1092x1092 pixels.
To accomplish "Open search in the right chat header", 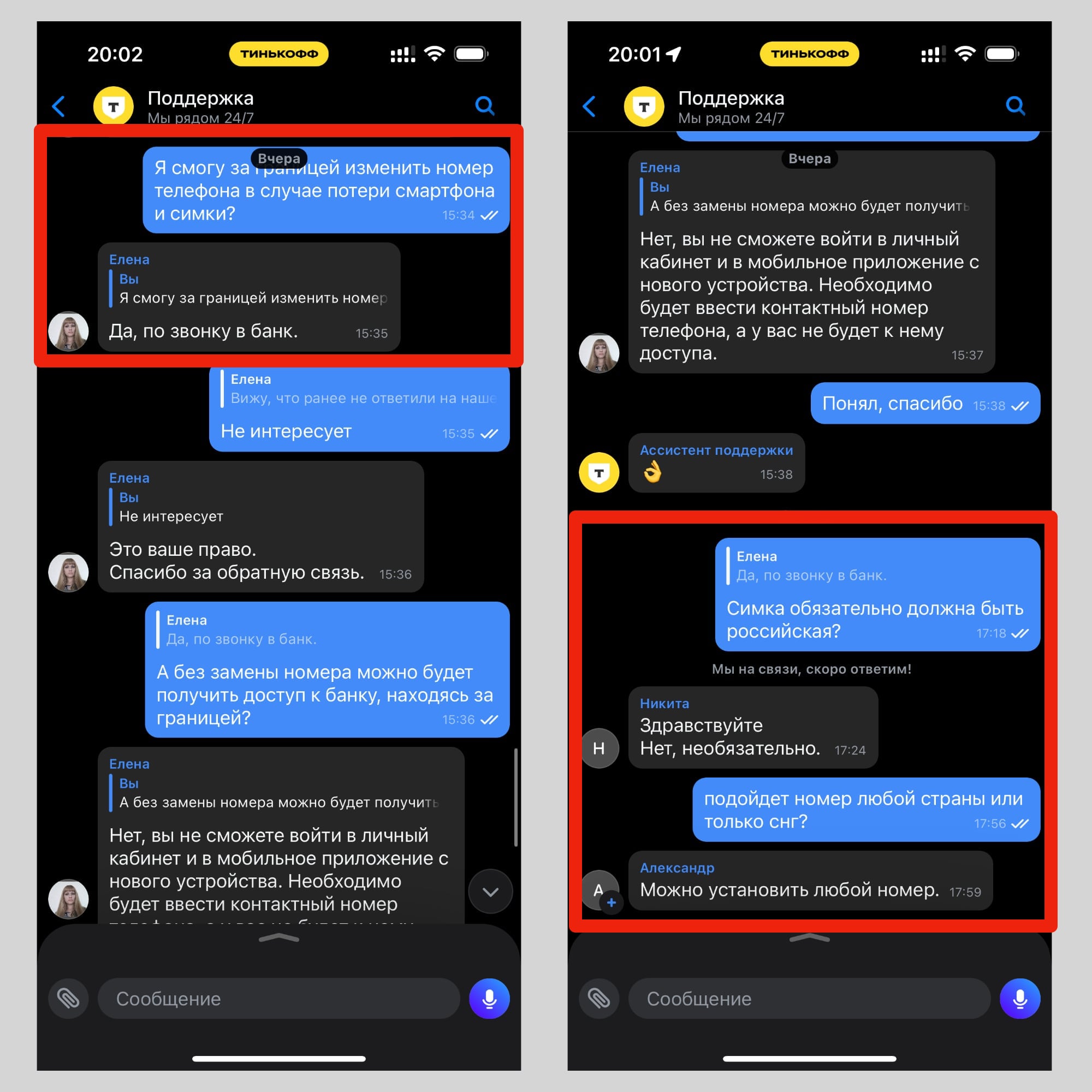I will click(1016, 106).
